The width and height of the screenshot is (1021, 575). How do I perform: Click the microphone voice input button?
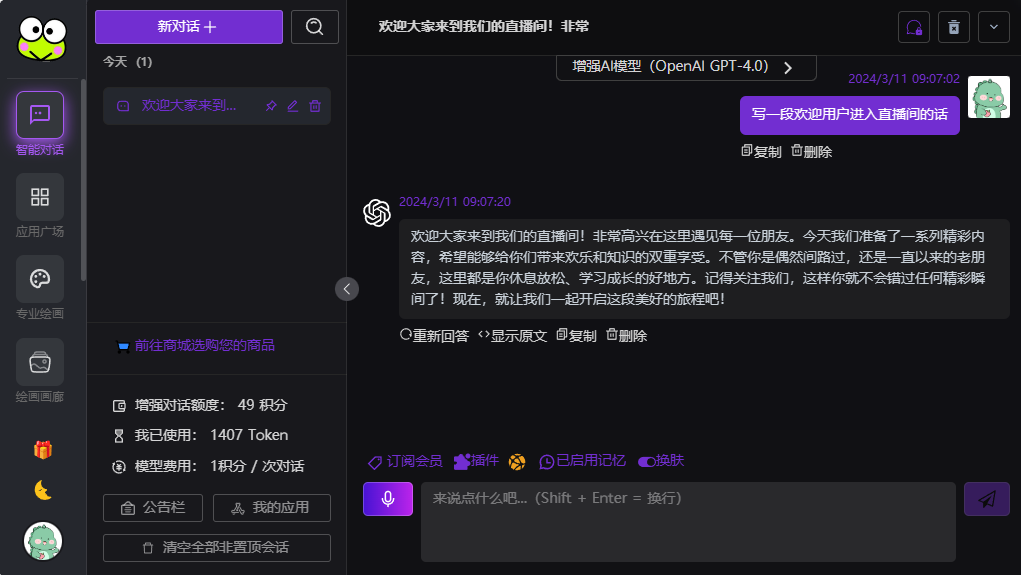pyautogui.click(x=388, y=499)
